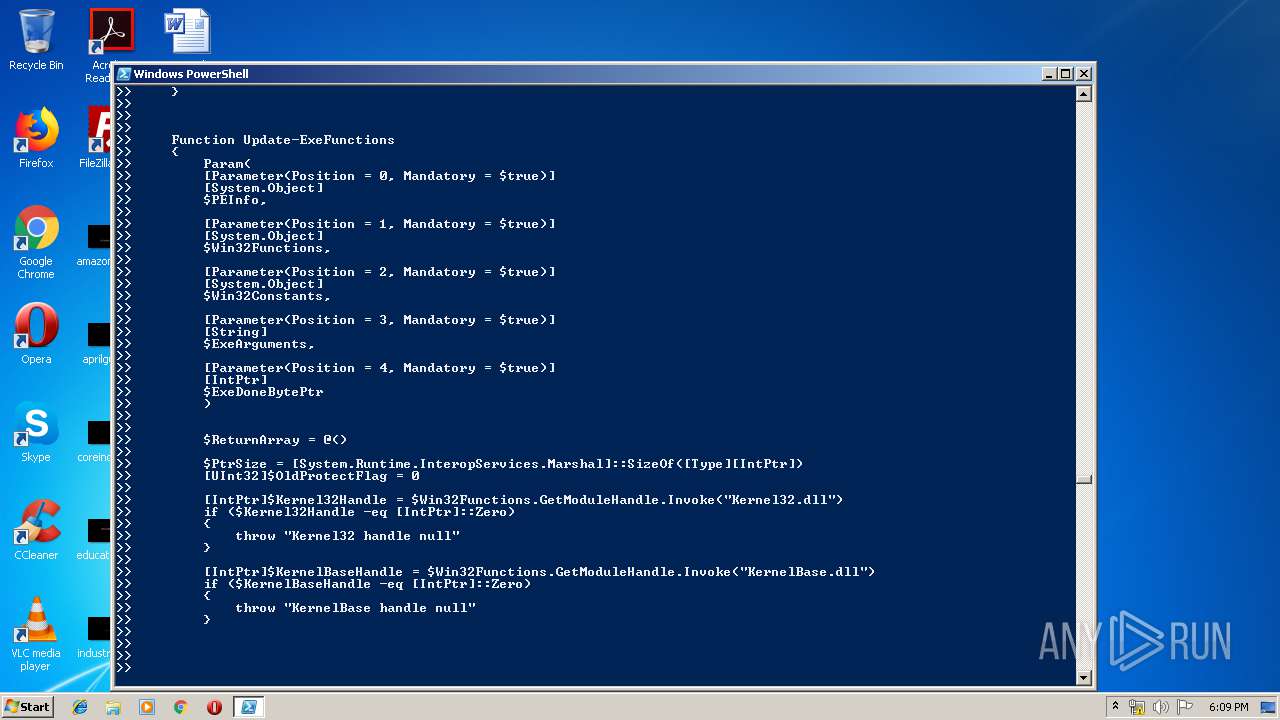Click the '[IntPtr]' type line under Position 4
Viewport: 1280px width, 720px height.
pyautogui.click(x=235, y=380)
